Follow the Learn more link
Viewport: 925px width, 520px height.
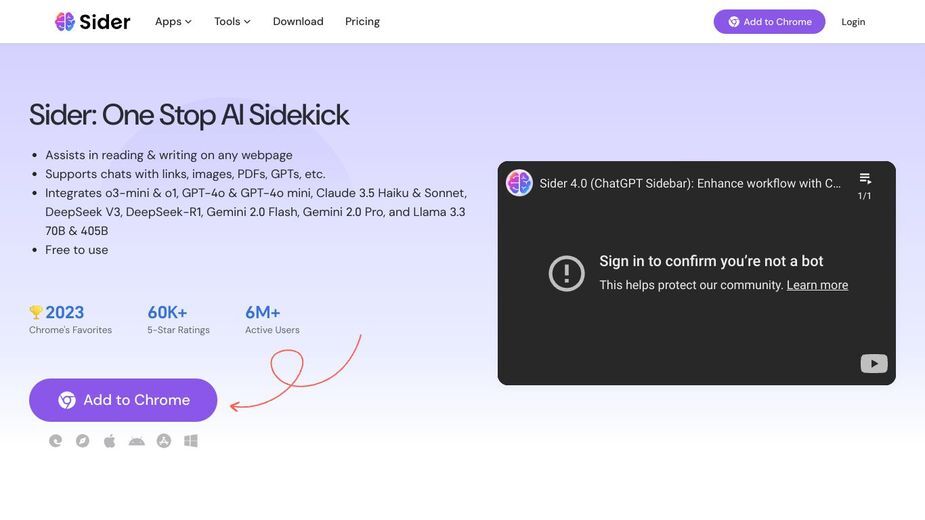817,285
